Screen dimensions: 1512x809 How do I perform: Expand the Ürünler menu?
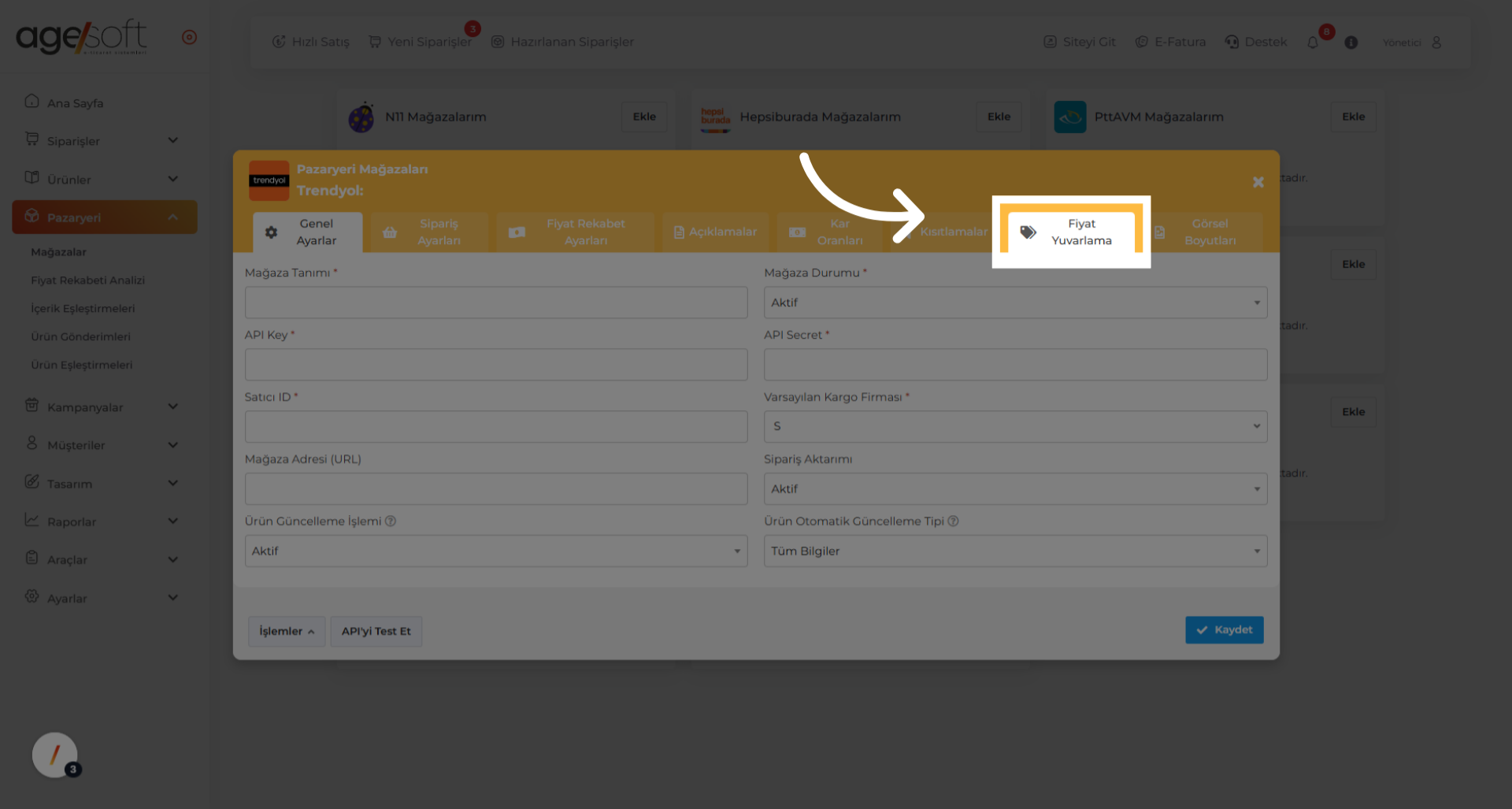click(x=105, y=179)
